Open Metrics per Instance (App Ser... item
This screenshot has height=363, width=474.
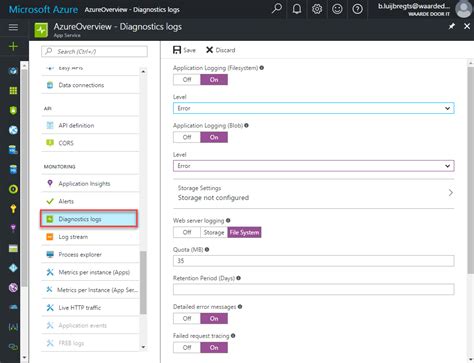point(90,290)
